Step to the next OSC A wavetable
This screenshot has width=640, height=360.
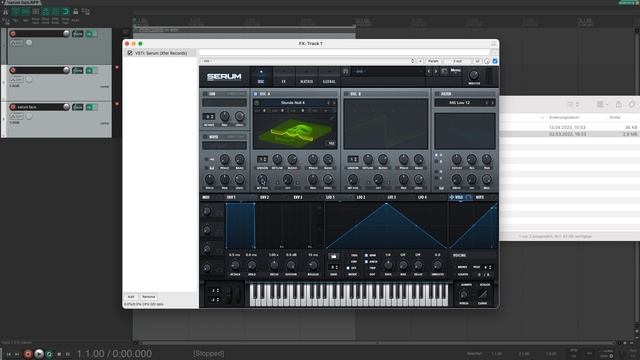334,103
